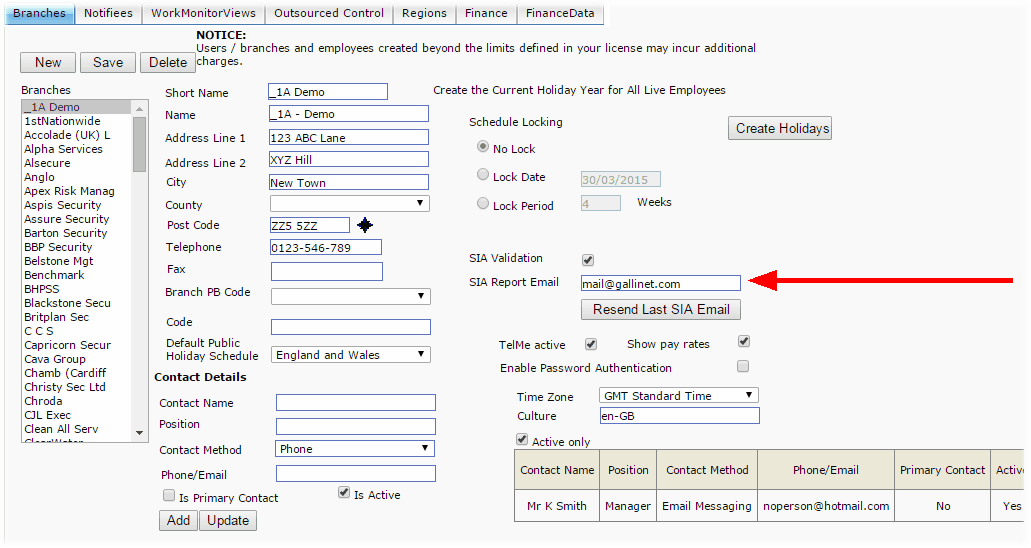This screenshot has height=548, width=1031.
Task: Go to the FinanceData tab
Action: pos(560,13)
